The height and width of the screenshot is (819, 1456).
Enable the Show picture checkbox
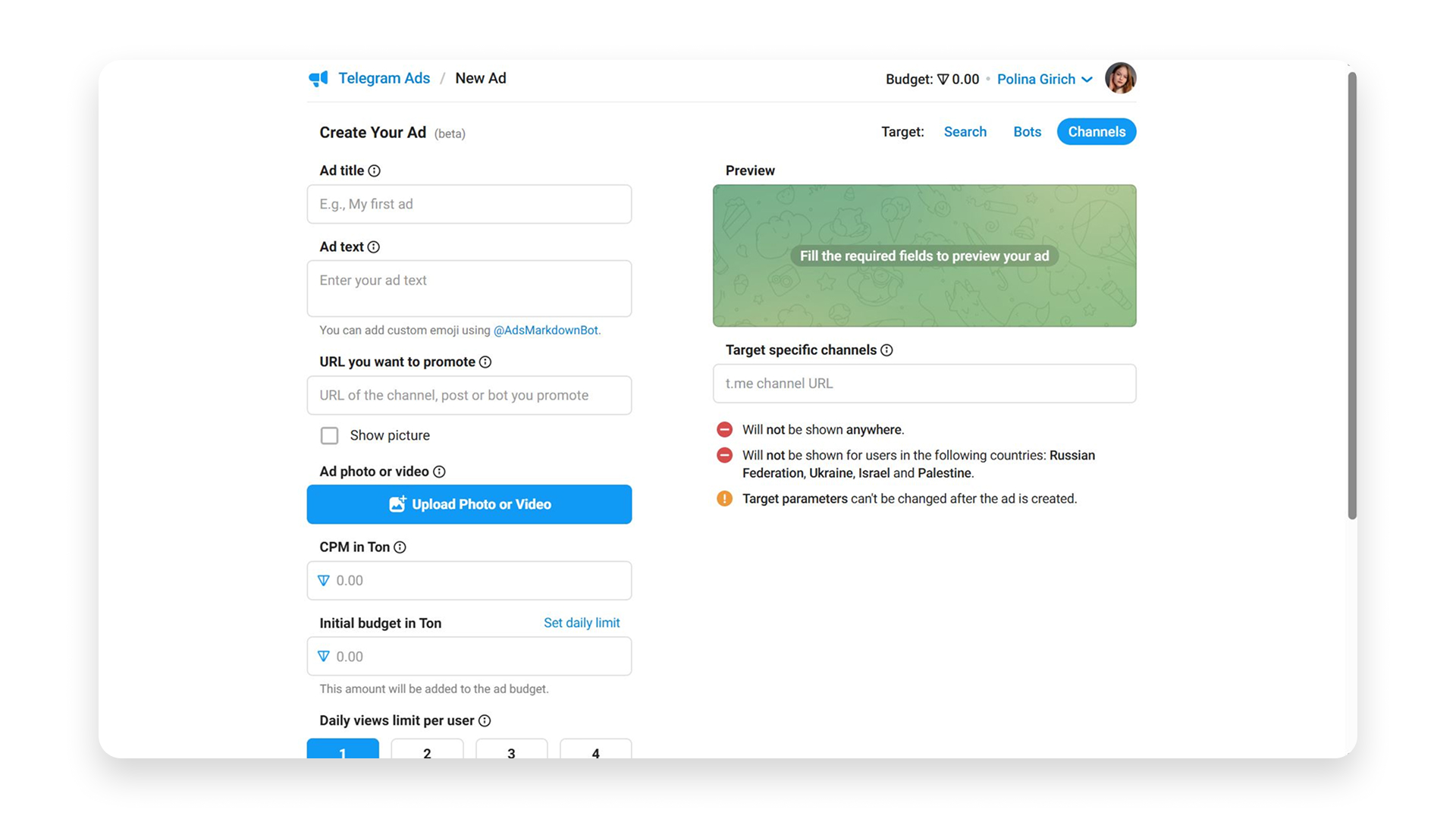[x=329, y=435]
